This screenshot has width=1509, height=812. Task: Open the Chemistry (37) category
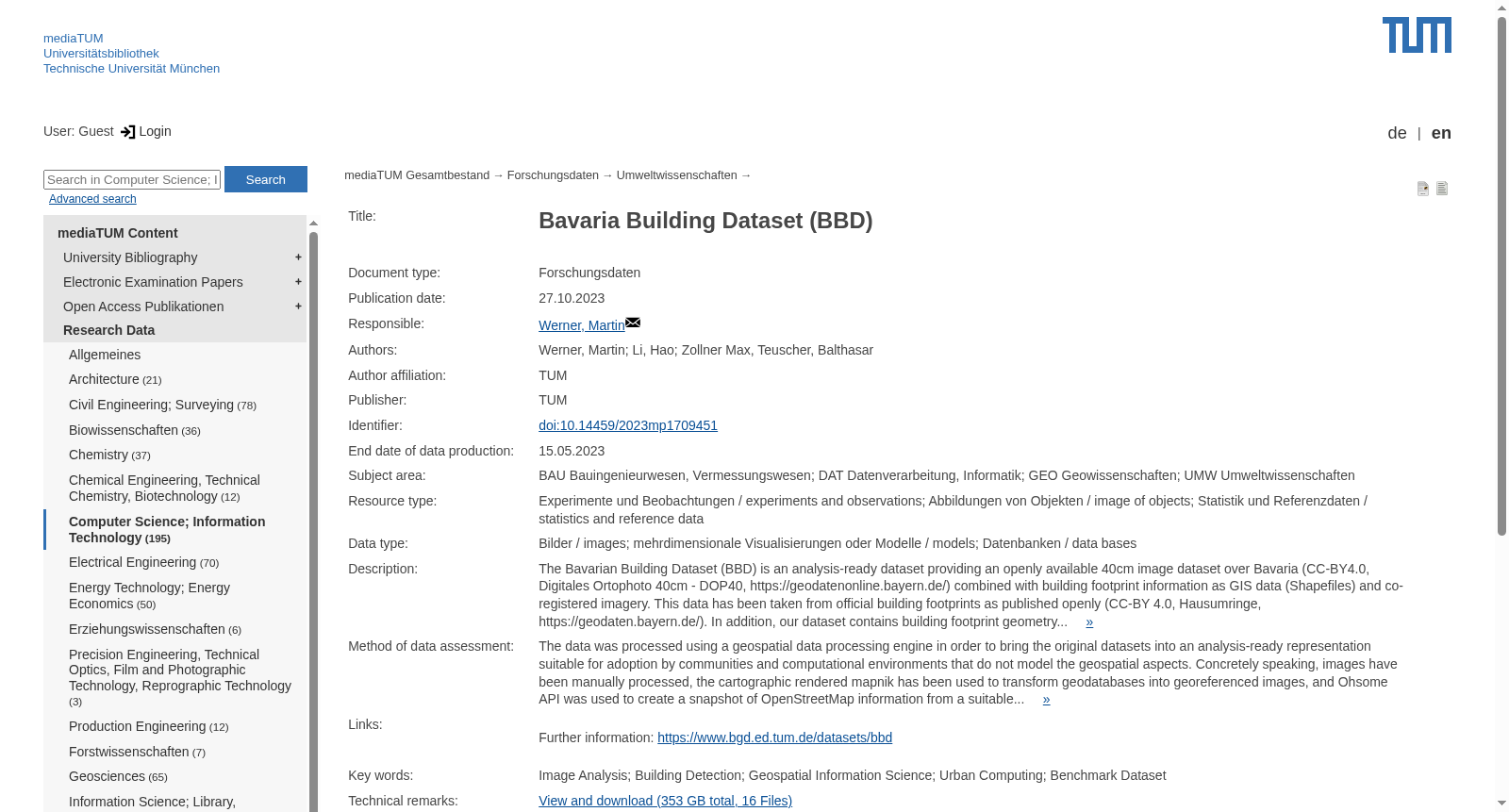coord(109,455)
